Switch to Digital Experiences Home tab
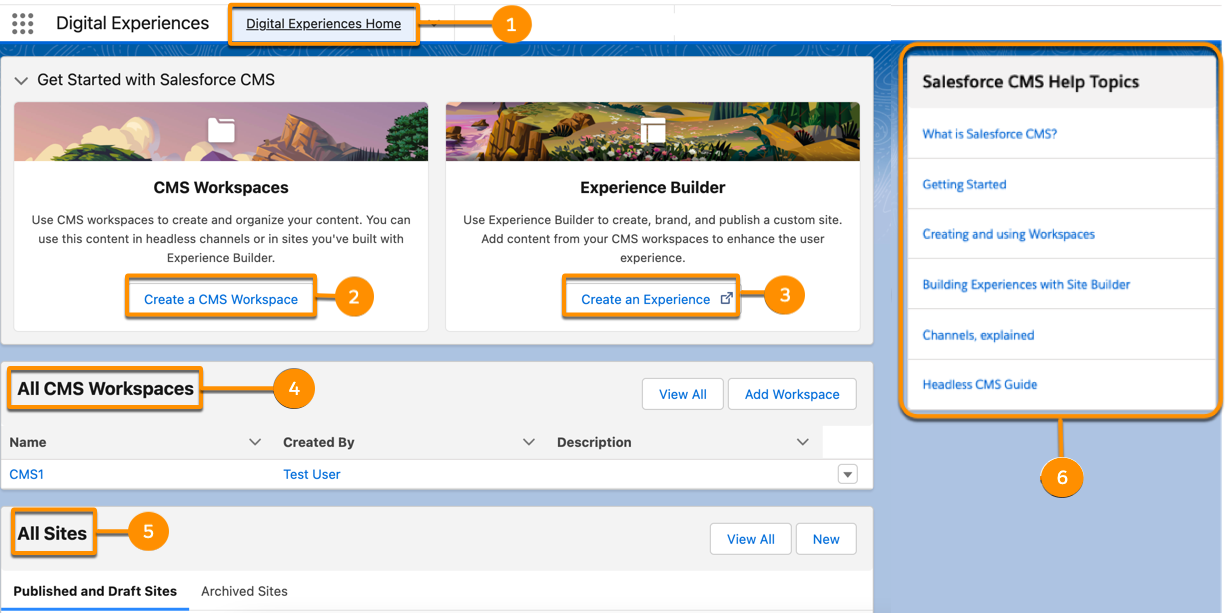 coord(324,24)
